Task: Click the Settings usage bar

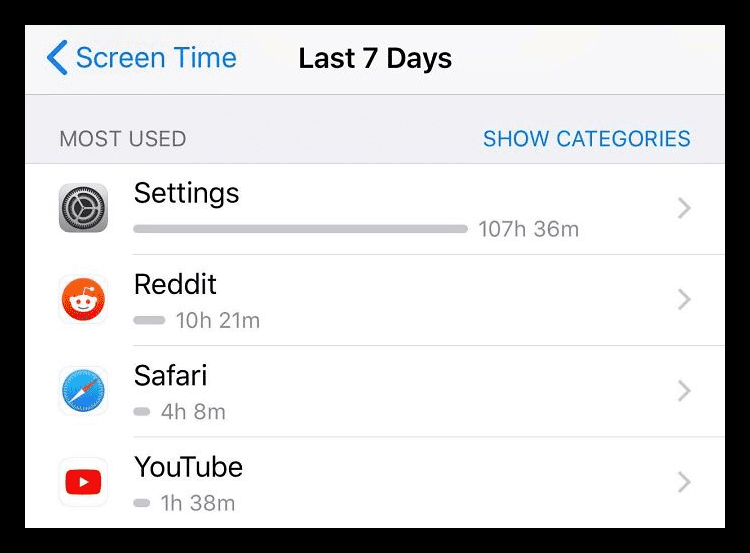Action: point(300,229)
